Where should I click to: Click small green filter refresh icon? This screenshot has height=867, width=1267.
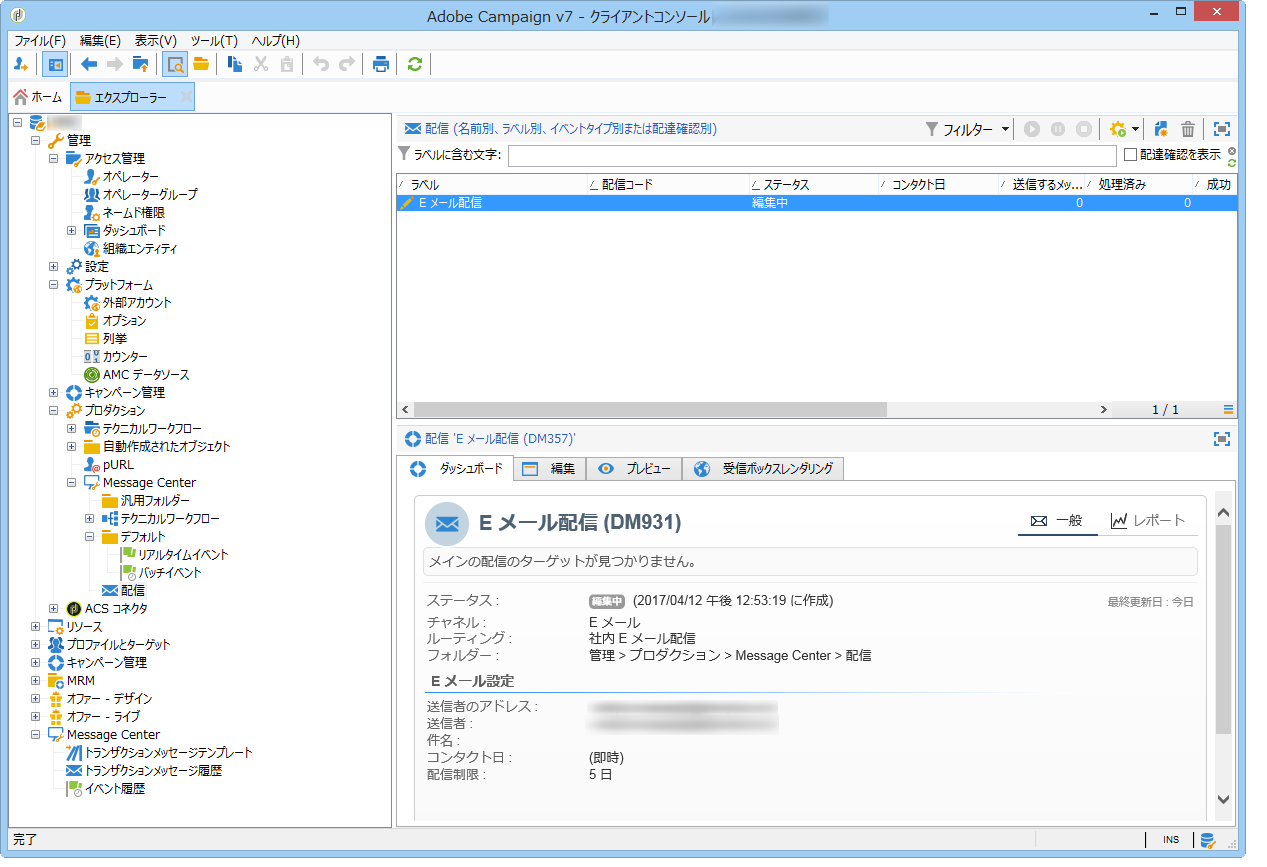[x=1232, y=163]
